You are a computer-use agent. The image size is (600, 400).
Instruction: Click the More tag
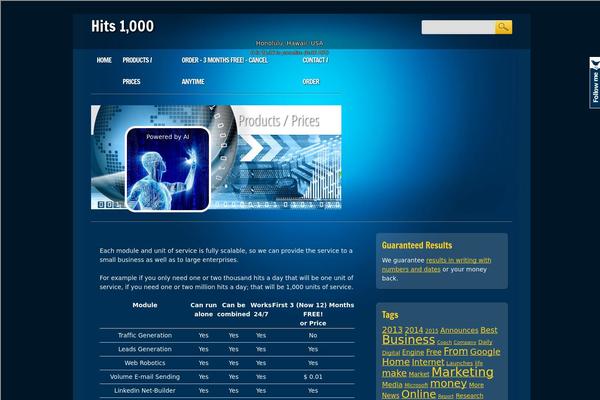point(476,385)
